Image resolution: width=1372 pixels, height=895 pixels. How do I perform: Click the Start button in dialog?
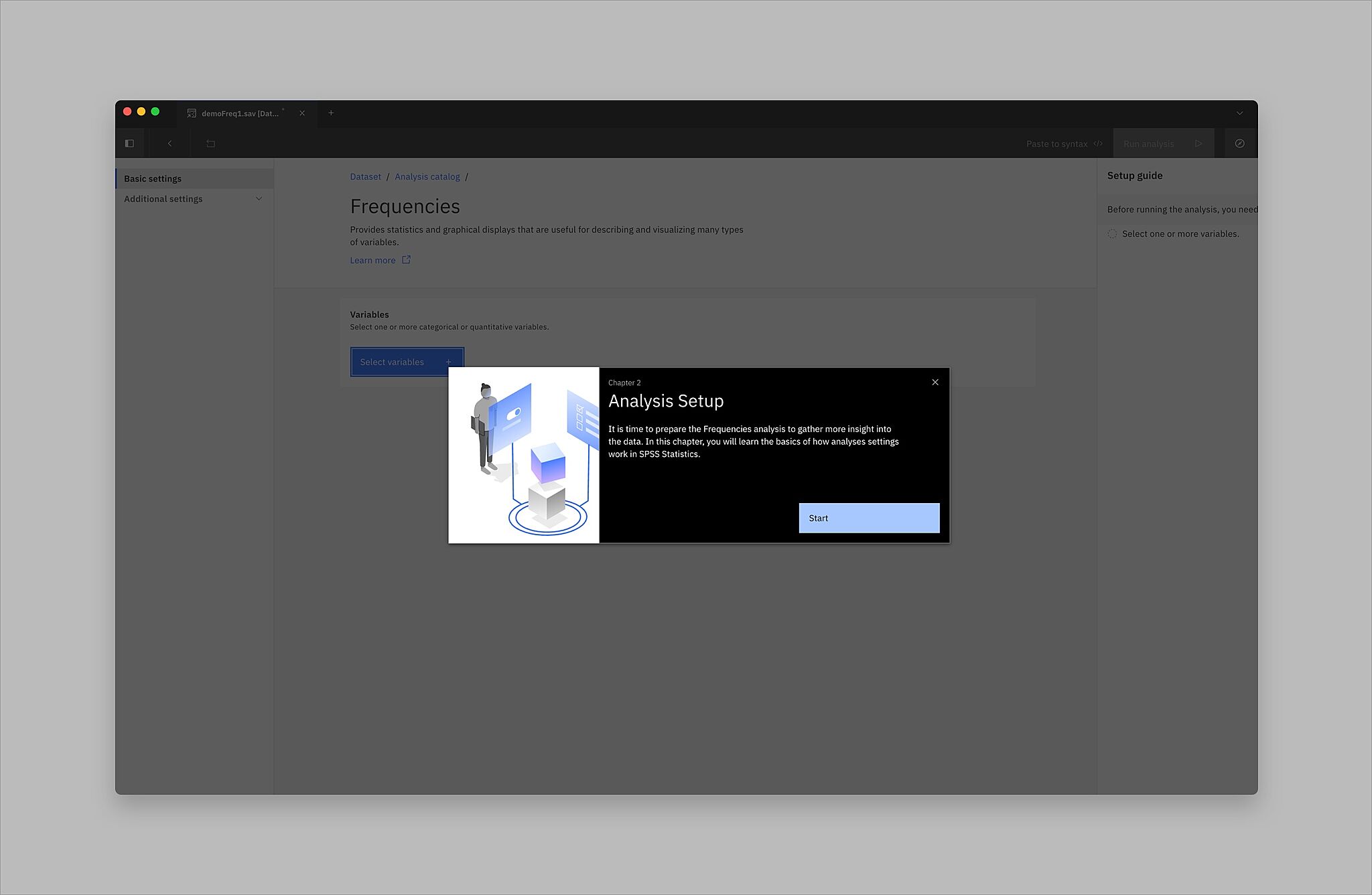click(869, 518)
